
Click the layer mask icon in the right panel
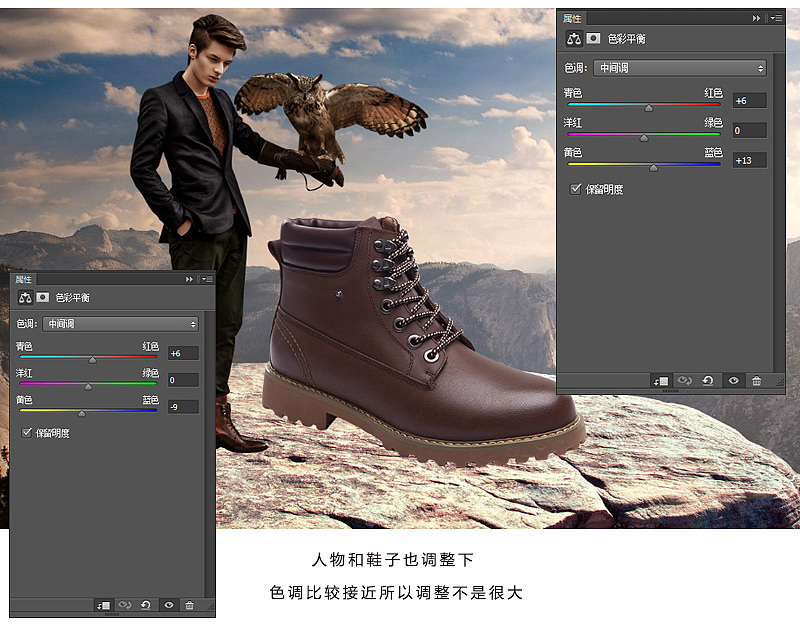(x=593, y=38)
